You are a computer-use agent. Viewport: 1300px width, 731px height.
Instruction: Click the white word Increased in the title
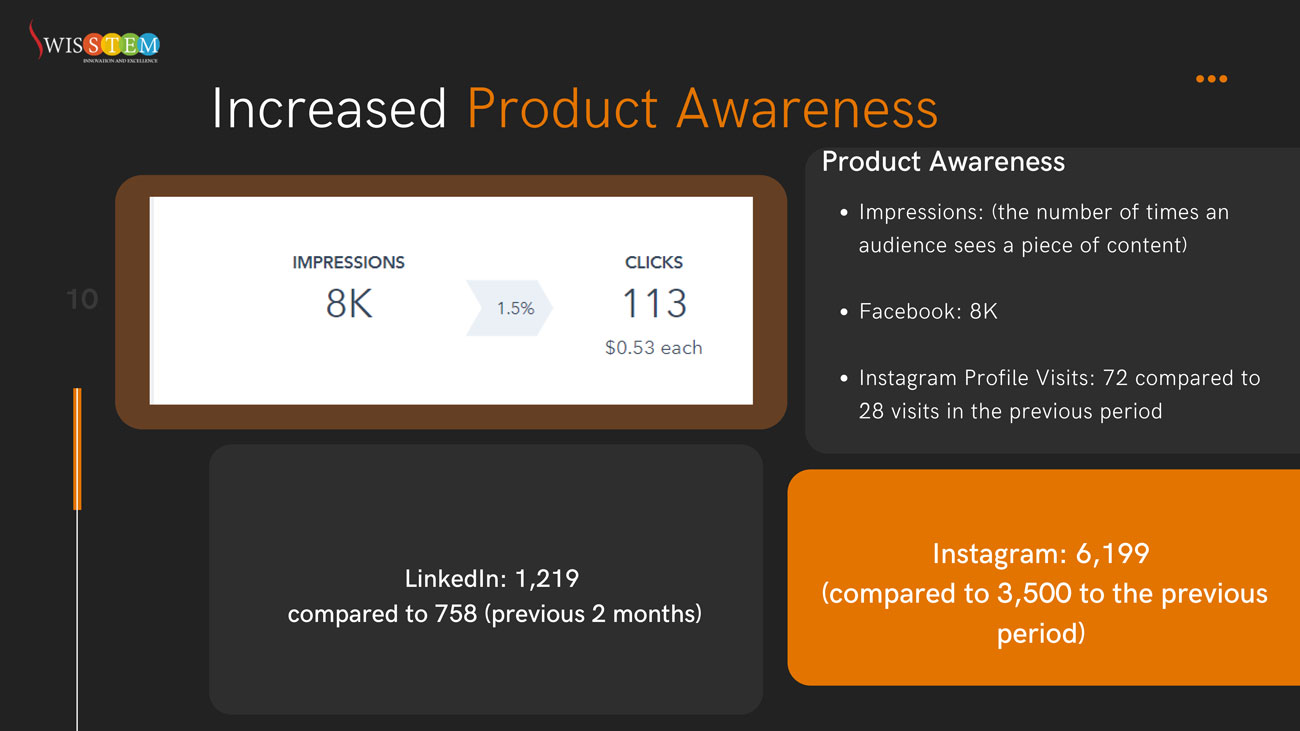tap(329, 109)
